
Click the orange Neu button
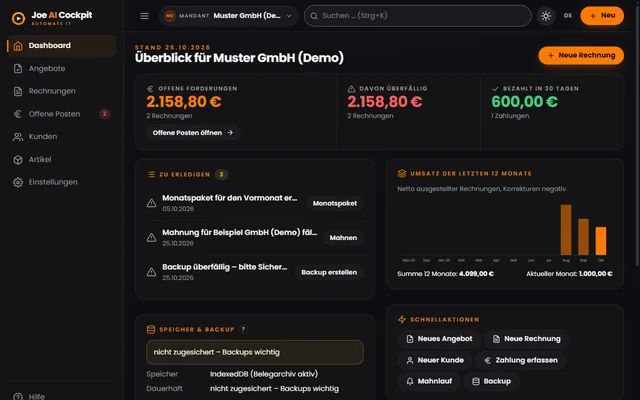click(x=602, y=16)
